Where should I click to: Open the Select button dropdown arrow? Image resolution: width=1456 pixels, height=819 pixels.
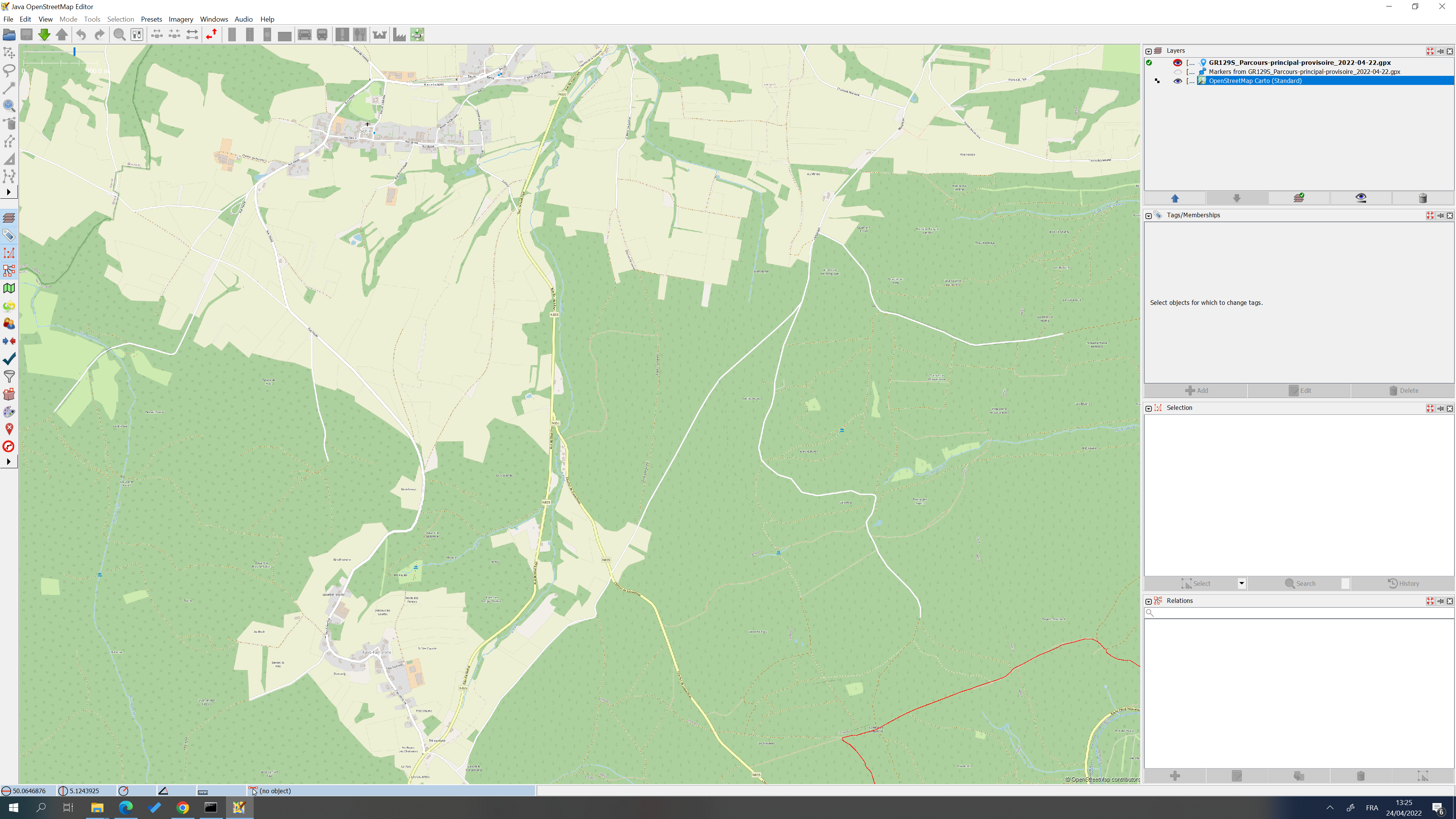(1242, 583)
